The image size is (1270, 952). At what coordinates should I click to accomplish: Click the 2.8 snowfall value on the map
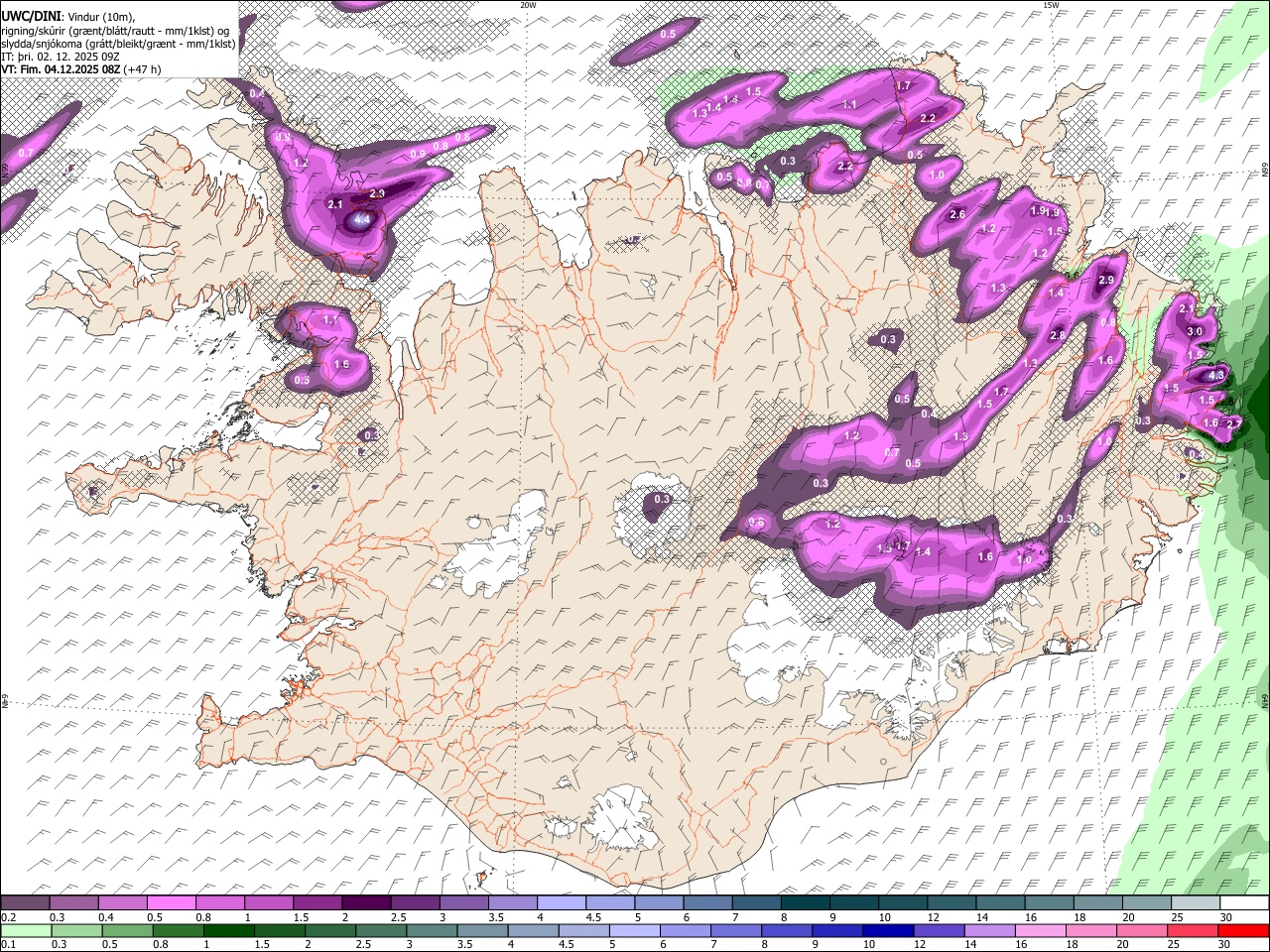click(1058, 335)
